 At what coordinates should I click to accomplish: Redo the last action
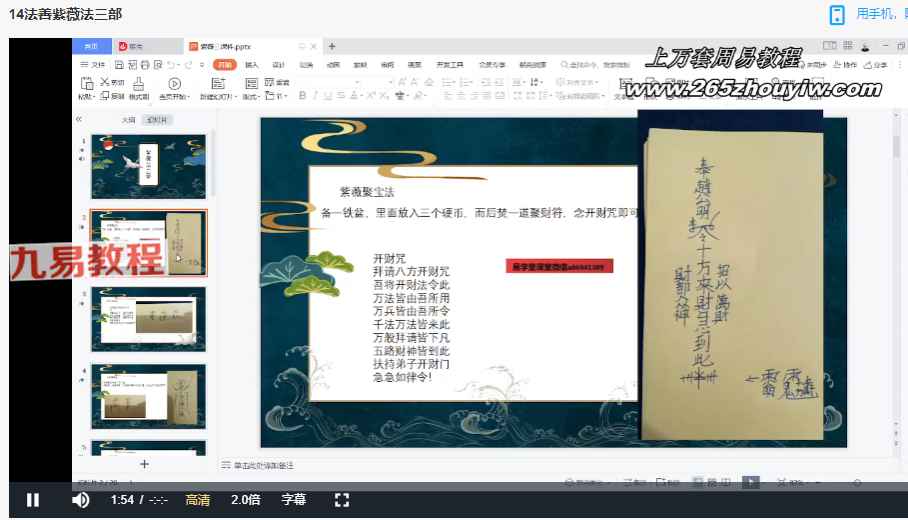tap(188, 65)
